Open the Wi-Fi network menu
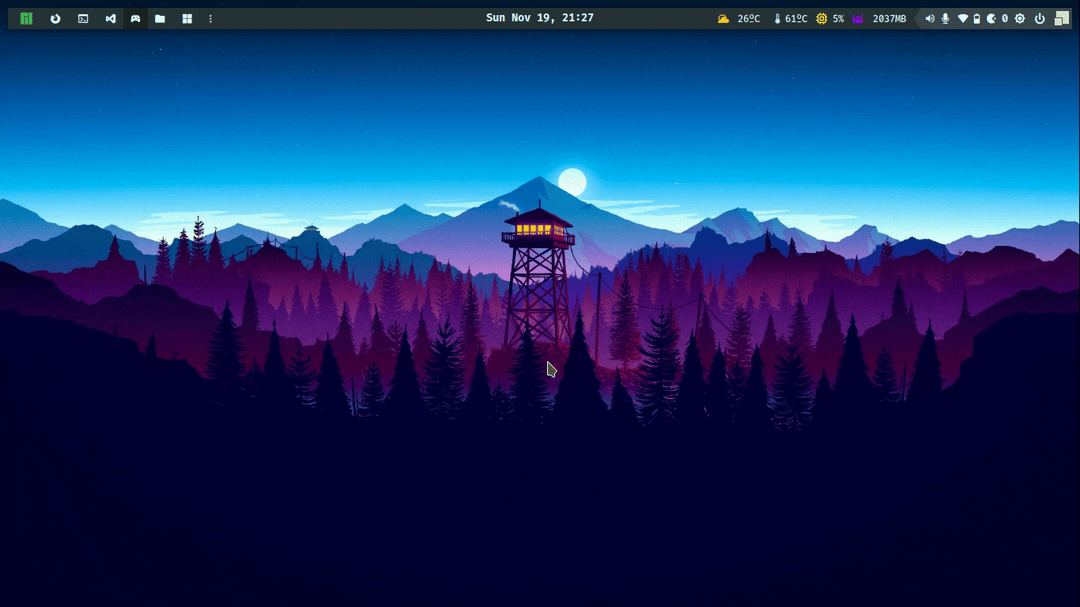Screen dimensions: 1080x607 point(962,19)
